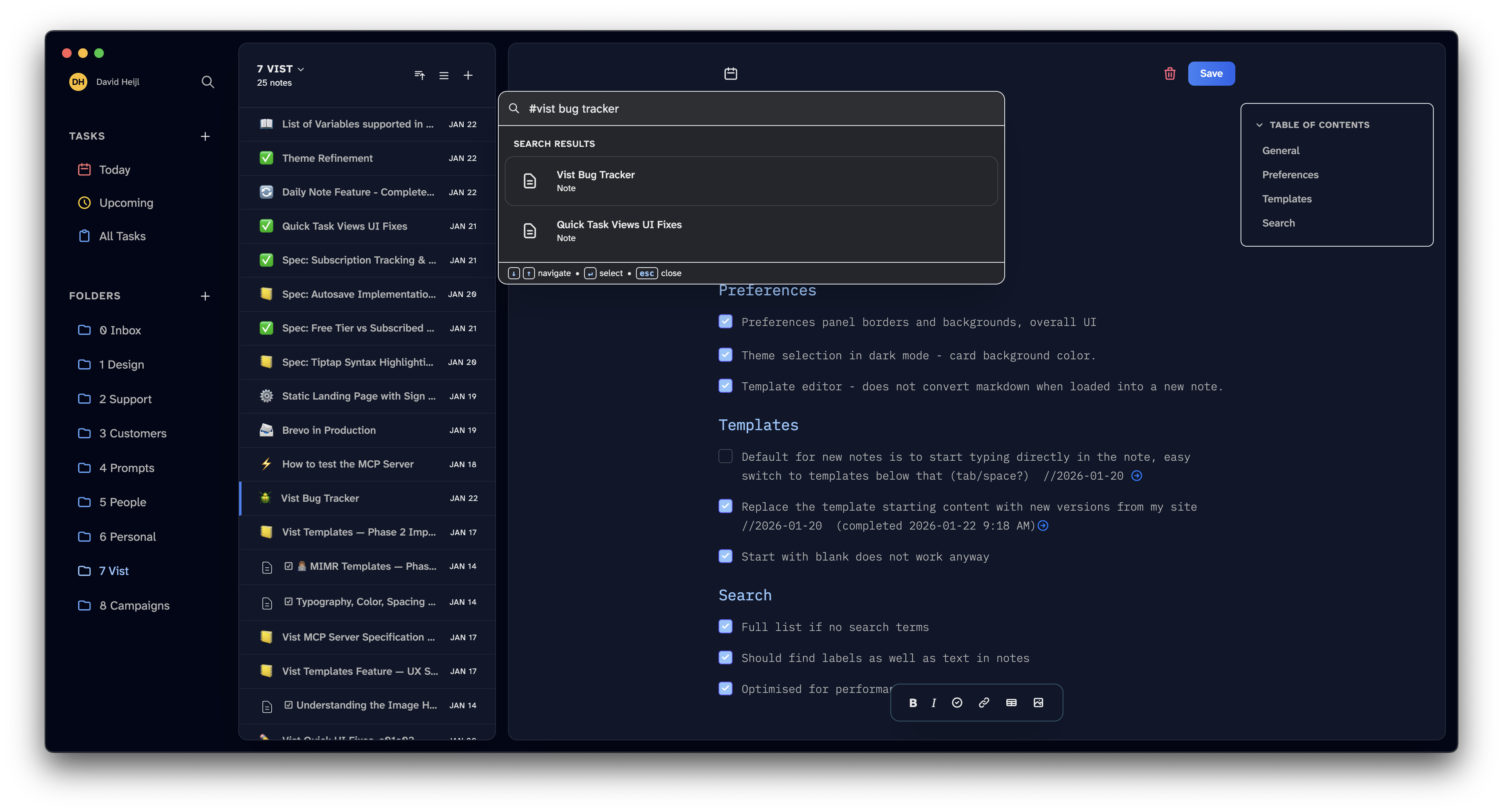The width and height of the screenshot is (1503, 812).
Task: Open the arrow link after the completed timestamp
Action: coord(1043,526)
